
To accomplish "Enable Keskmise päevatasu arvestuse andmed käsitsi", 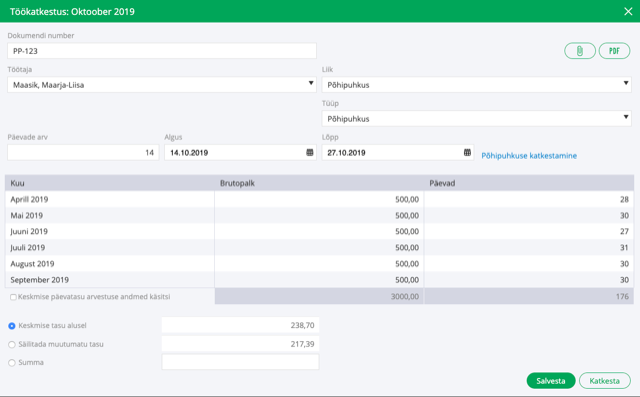I will 13,297.
